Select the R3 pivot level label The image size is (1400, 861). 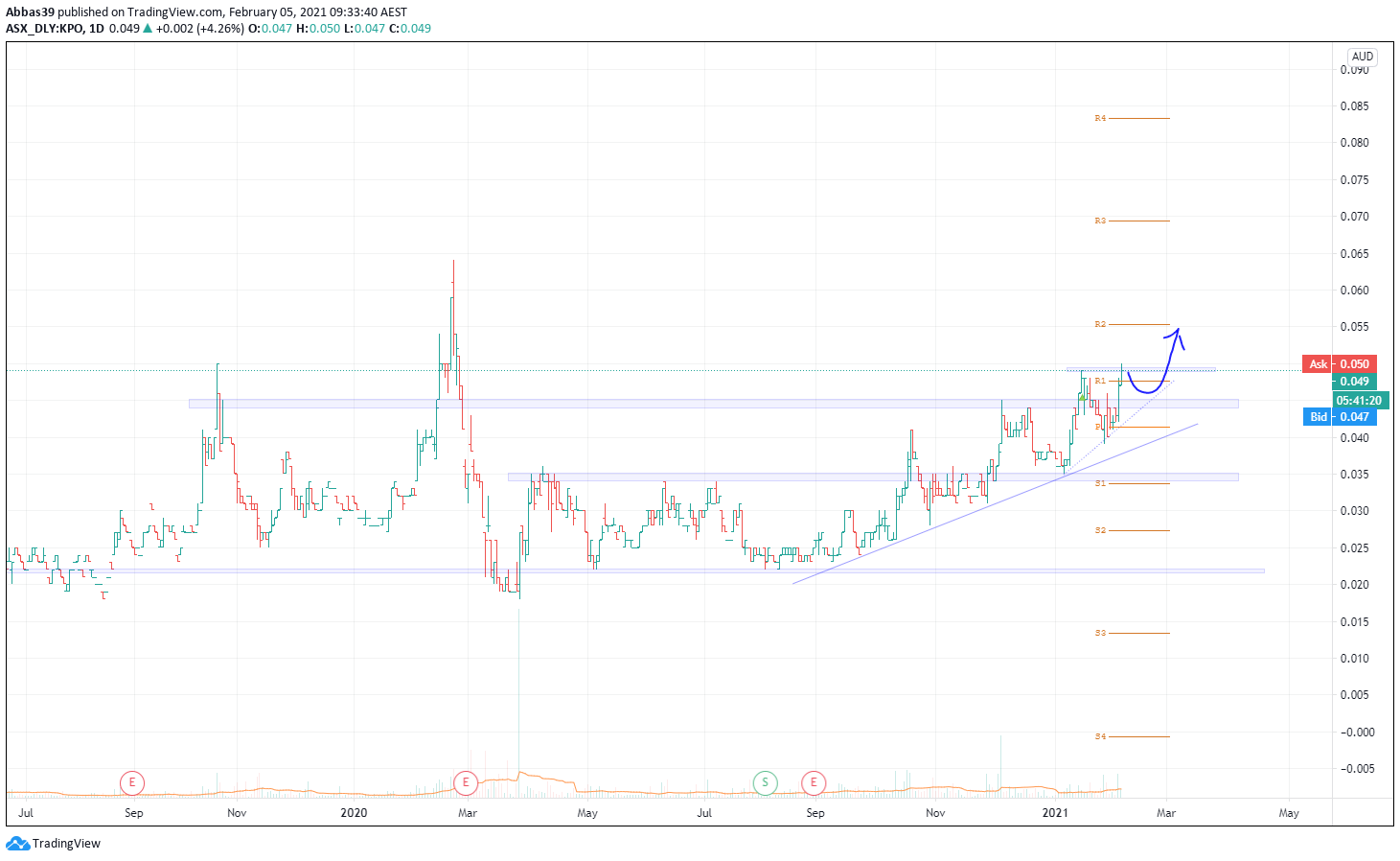(x=1100, y=221)
